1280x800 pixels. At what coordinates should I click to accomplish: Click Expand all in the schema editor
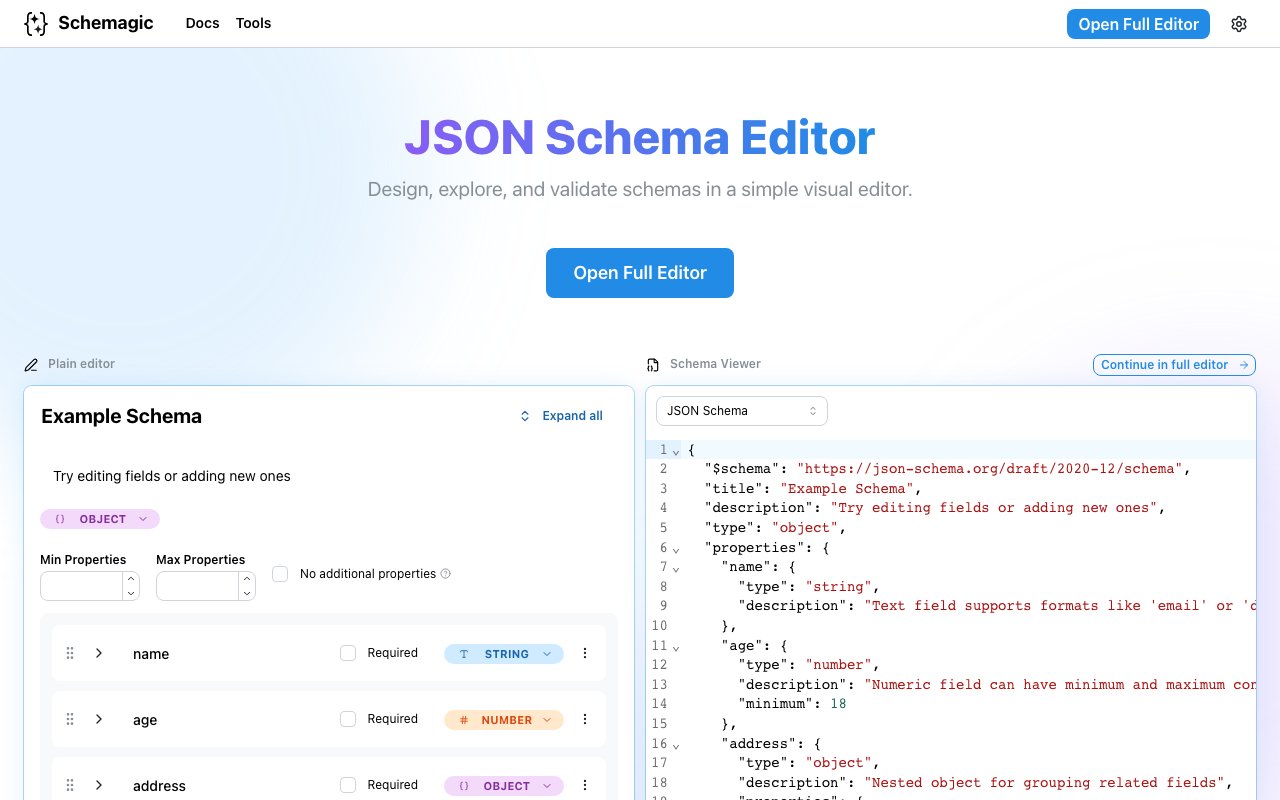click(x=561, y=416)
